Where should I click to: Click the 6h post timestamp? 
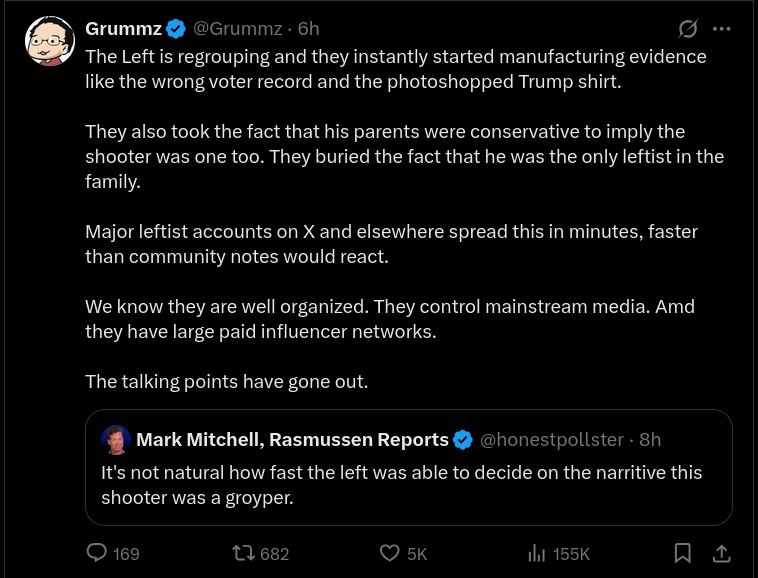click(x=308, y=29)
